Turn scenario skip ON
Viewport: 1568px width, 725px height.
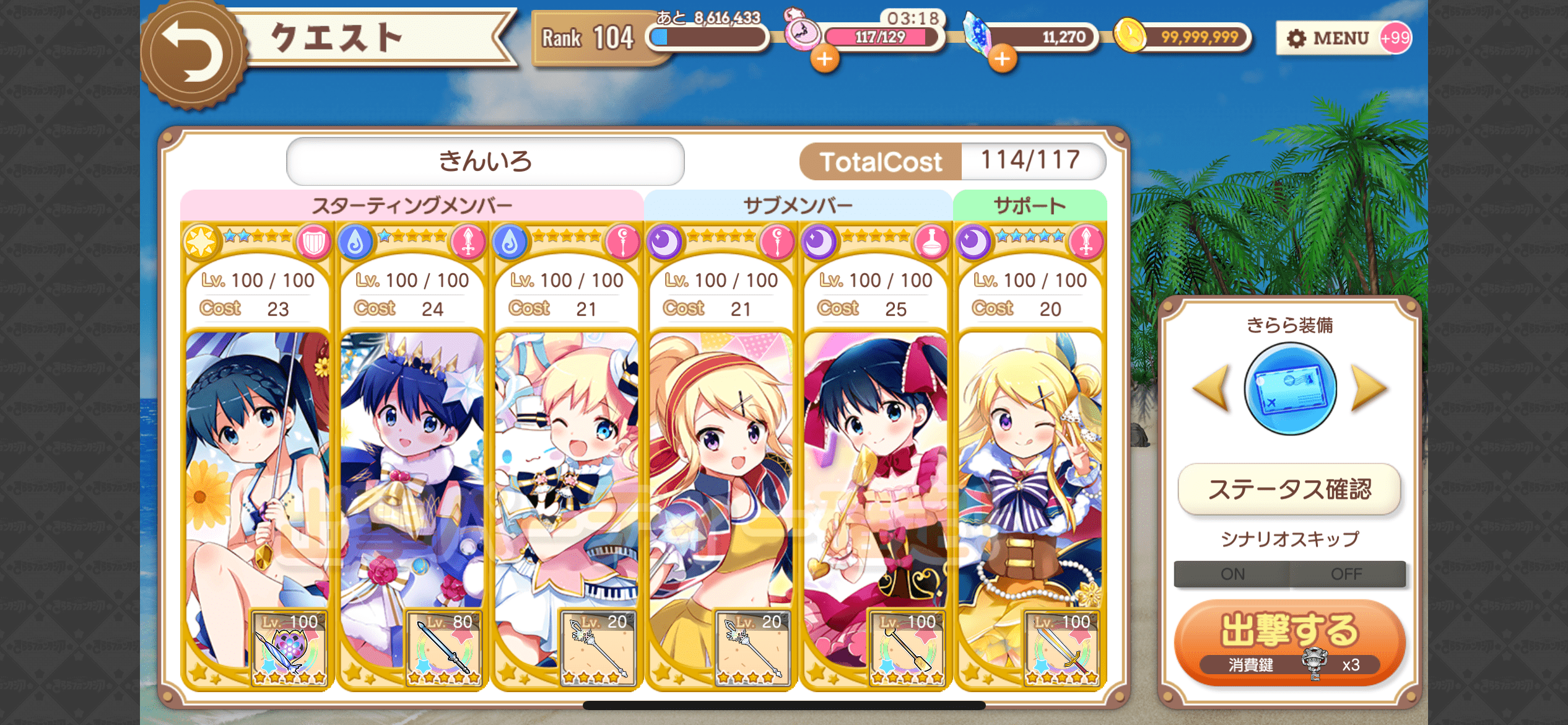click(x=1232, y=574)
